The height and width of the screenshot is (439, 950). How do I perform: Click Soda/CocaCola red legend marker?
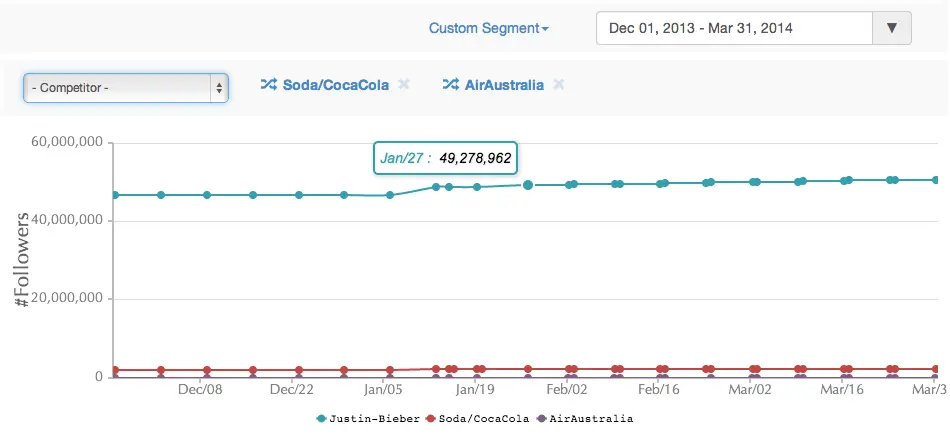click(x=430, y=418)
